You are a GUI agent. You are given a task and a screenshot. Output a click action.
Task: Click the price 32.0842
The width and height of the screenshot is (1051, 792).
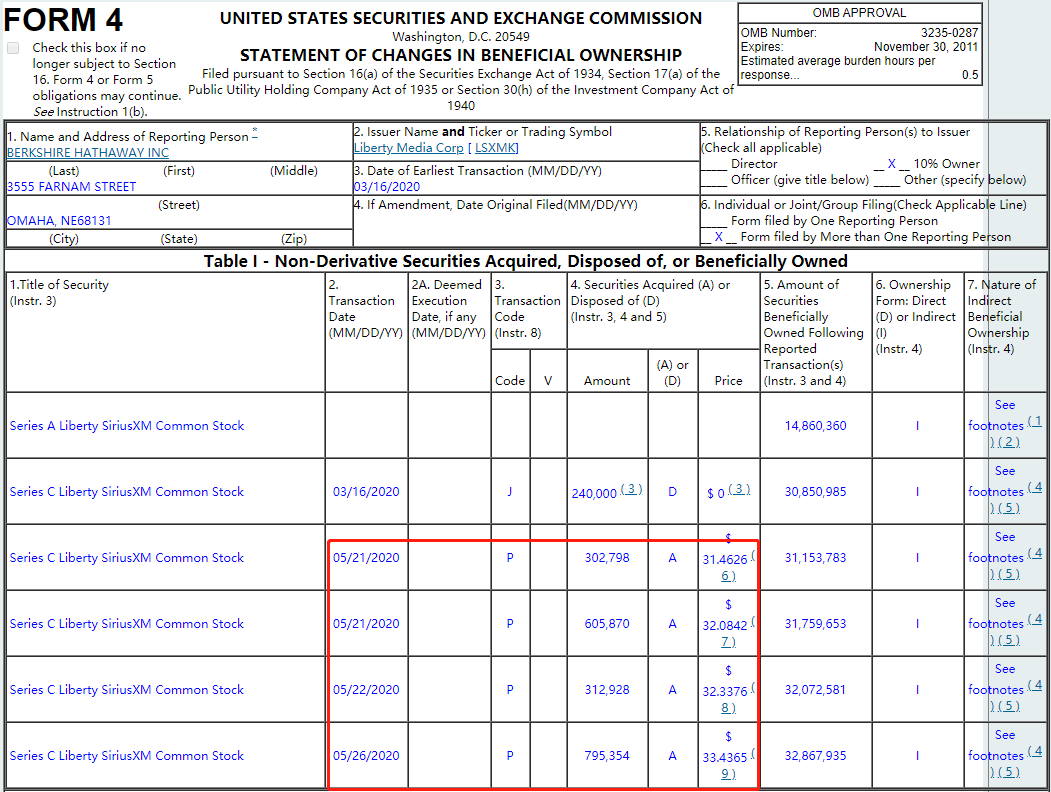(x=725, y=626)
